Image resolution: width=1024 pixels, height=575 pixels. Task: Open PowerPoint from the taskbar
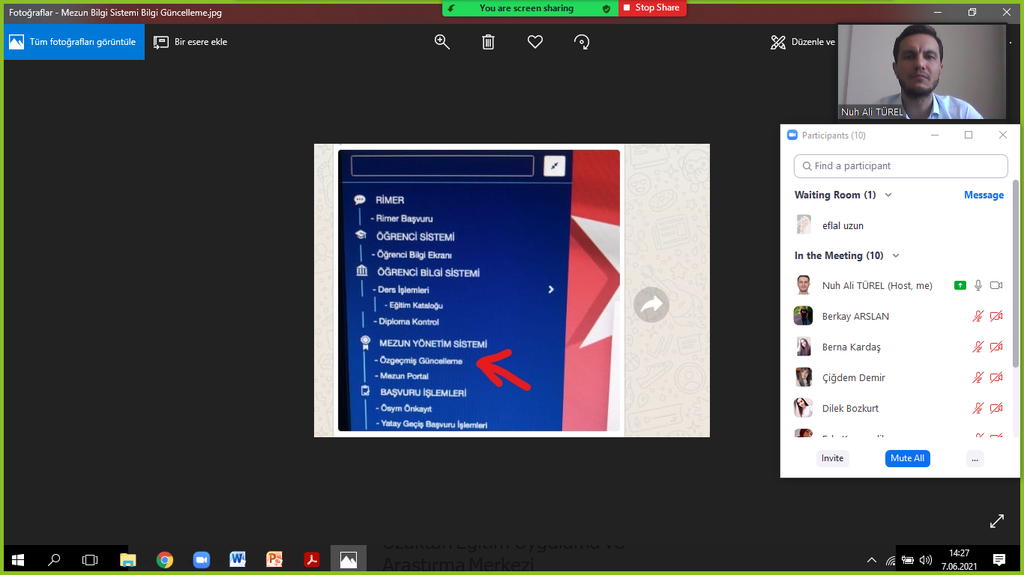pyautogui.click(x=274, y=560)
